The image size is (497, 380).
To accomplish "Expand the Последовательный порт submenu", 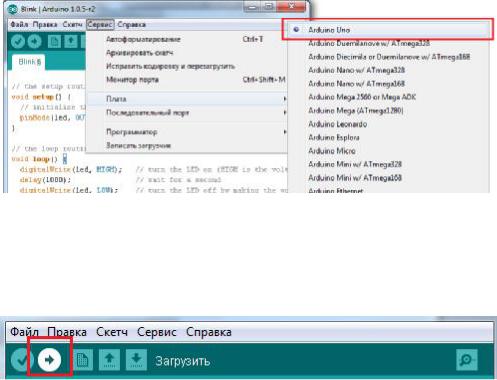I will (187, 113).
